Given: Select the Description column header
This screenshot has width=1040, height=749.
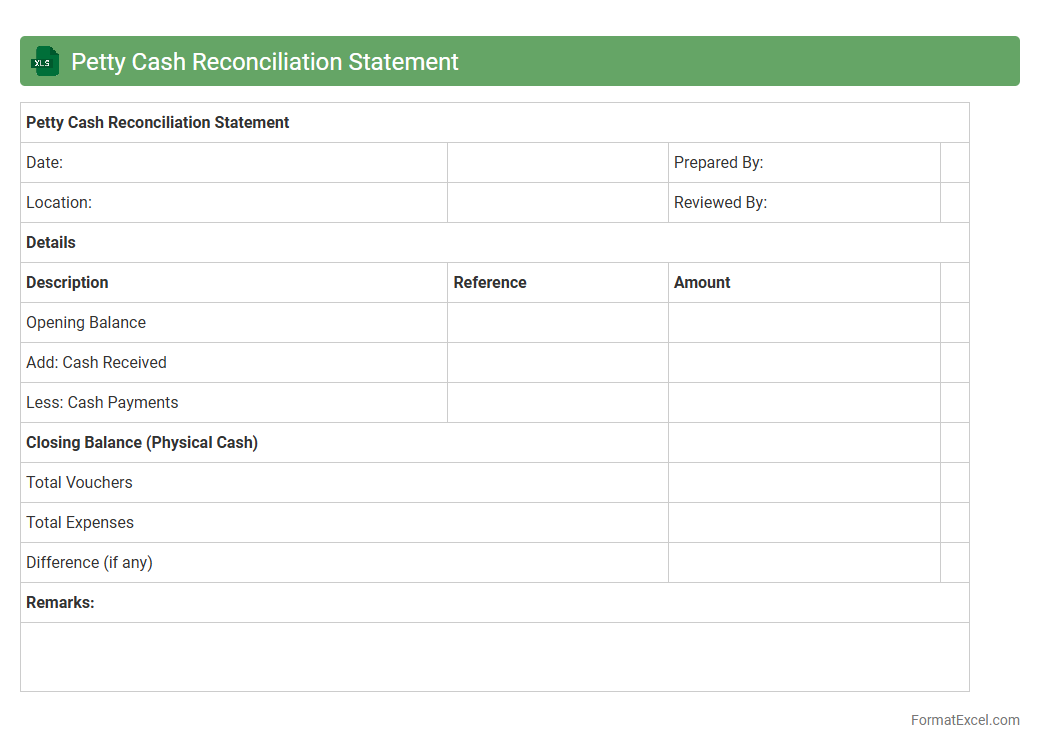Looking at the screenshot, I should coord(233,283).
